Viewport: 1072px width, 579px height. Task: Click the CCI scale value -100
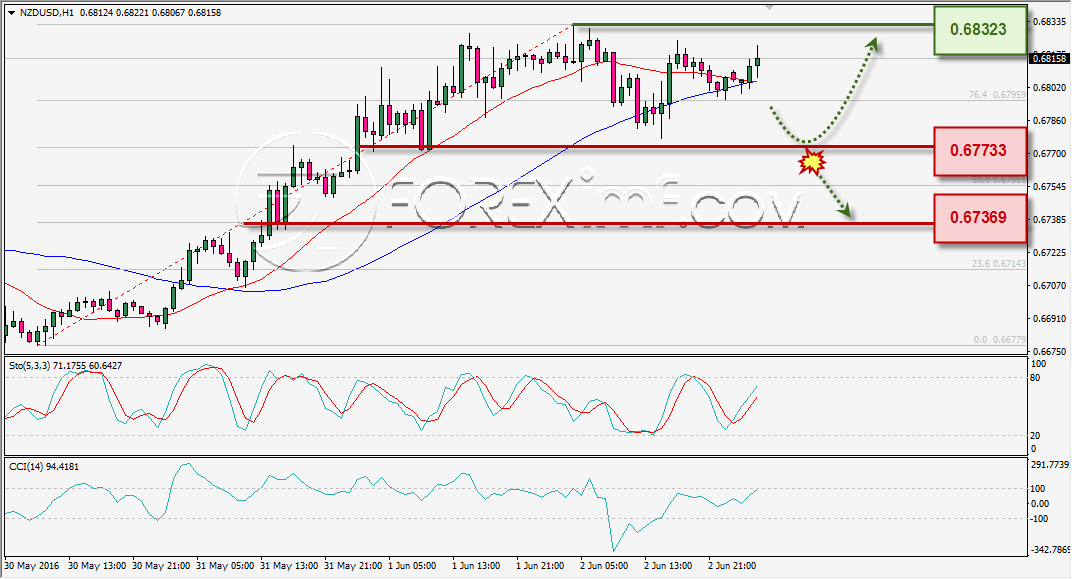pos(1038,519)
